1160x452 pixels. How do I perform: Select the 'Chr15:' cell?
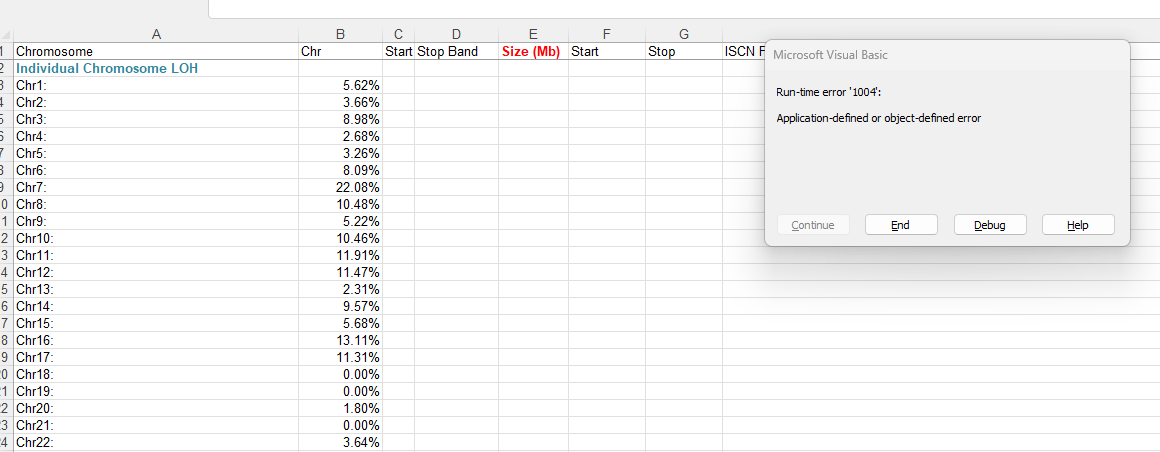(x=156, y=323)
